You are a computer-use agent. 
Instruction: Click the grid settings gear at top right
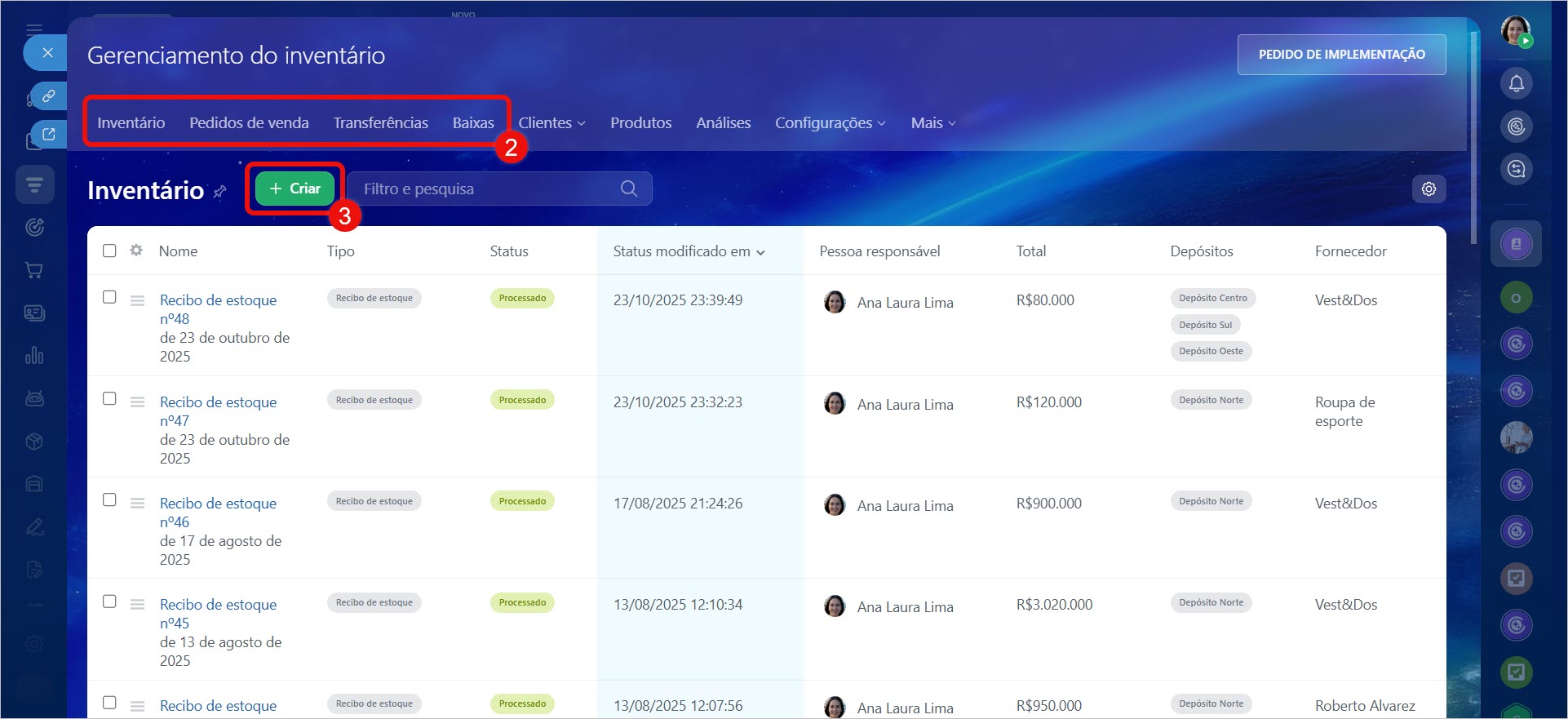pos(1428,189)
